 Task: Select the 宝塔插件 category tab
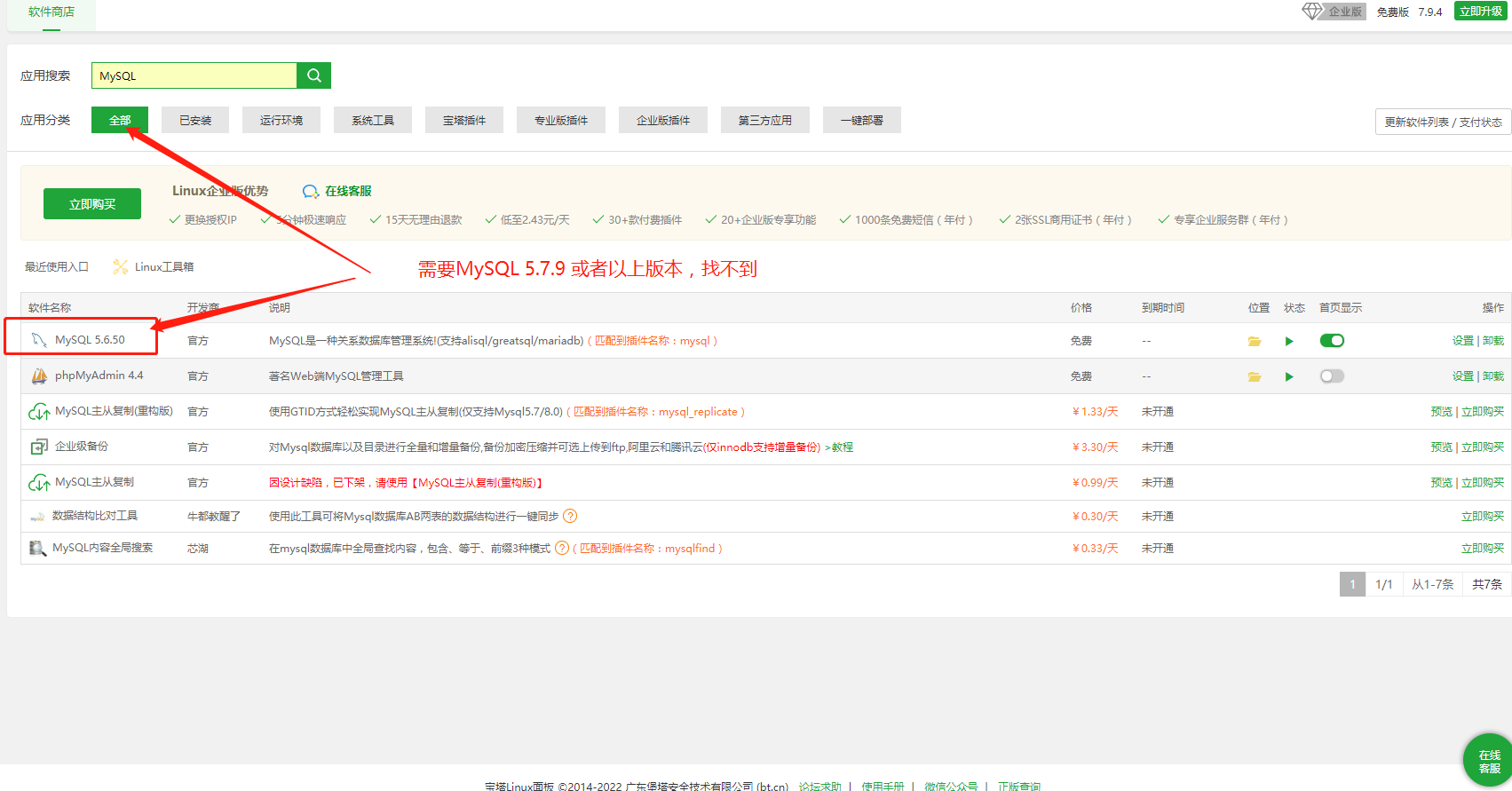(464, 120)
